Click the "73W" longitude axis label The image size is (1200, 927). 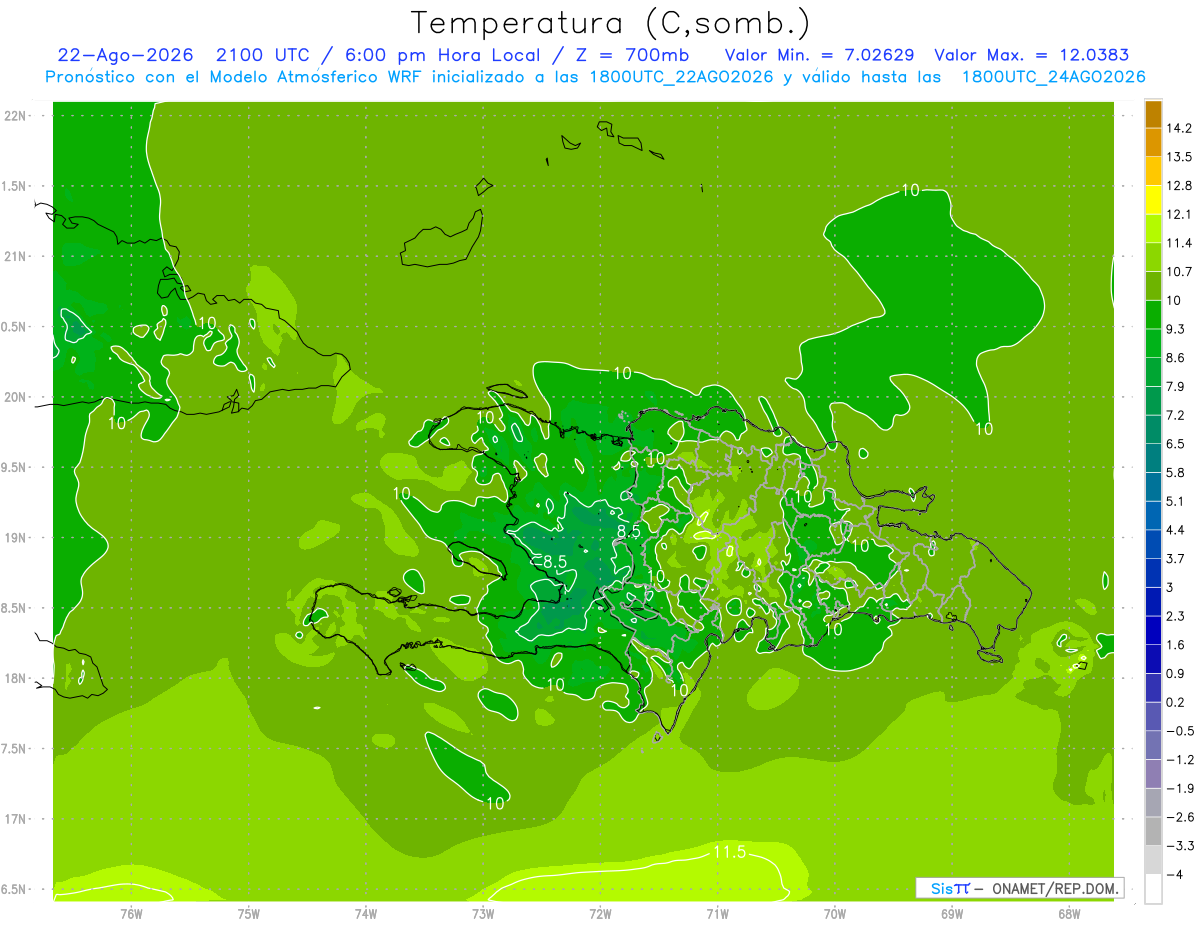483,913
